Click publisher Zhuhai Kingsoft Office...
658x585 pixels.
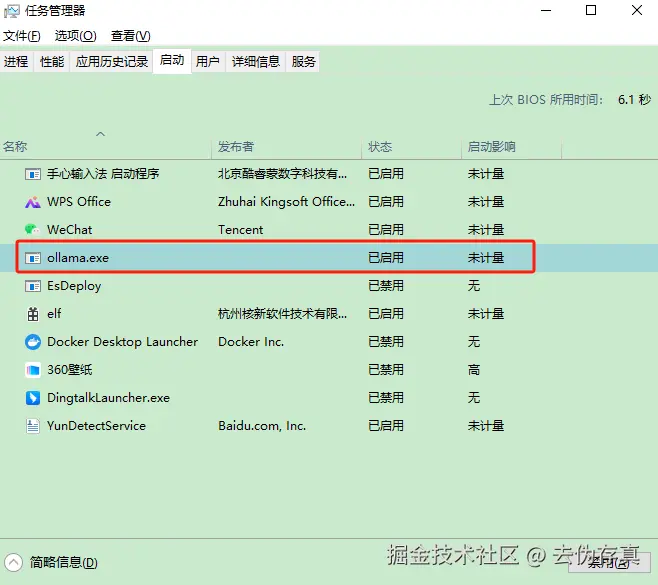pyautogui.click(x=286, y=202)
